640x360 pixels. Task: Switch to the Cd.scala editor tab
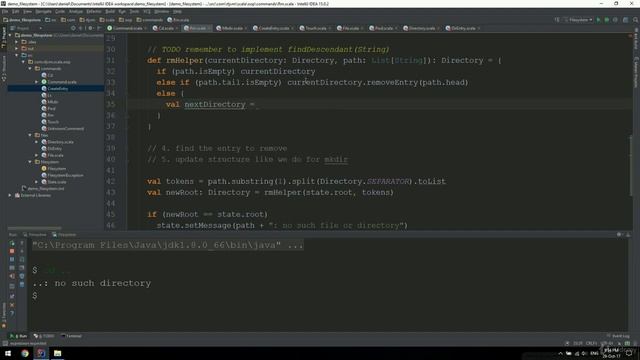[x=165, y=28]
